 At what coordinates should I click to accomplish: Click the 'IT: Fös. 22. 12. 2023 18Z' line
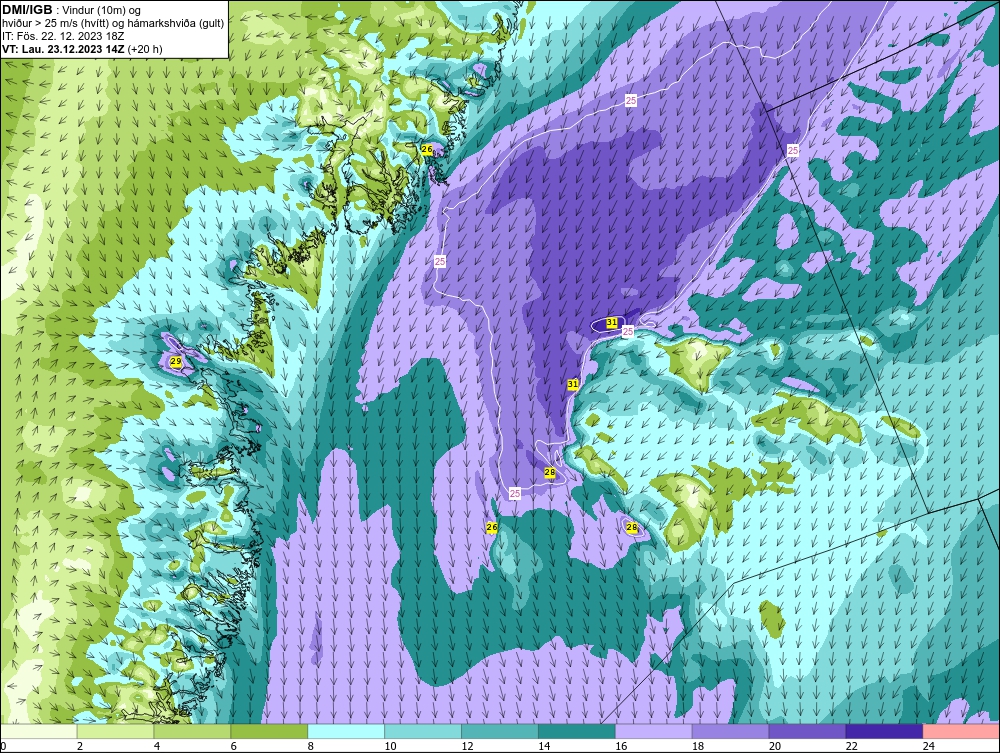pos(63,36)
